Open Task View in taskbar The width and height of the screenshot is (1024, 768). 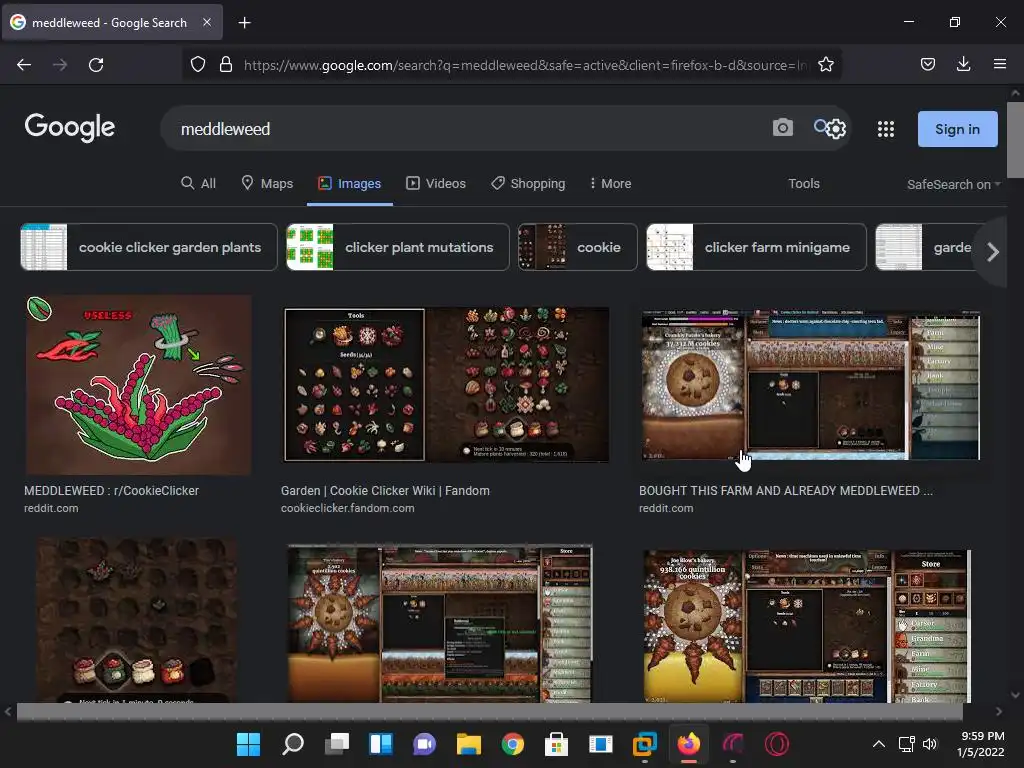[337, 744]
